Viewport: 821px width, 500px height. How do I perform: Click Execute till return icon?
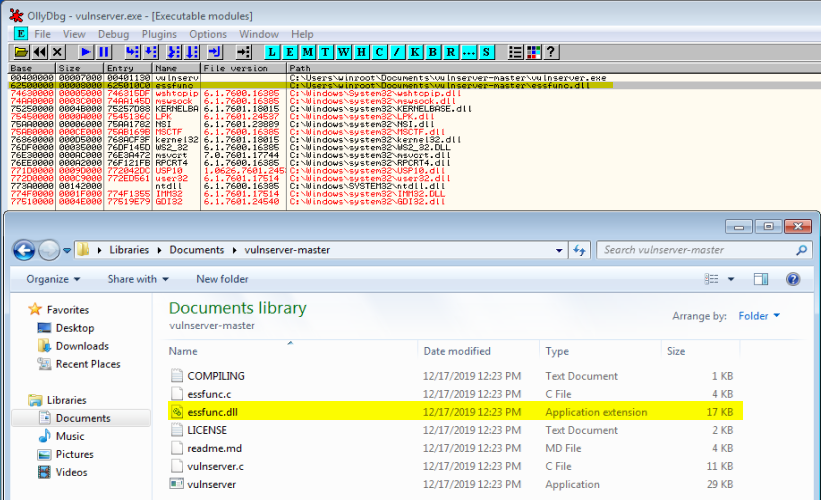click(215, 52)
